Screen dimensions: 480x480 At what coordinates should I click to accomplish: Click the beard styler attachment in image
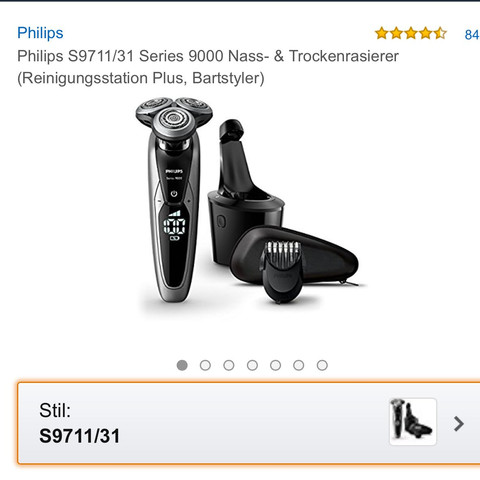282,272
